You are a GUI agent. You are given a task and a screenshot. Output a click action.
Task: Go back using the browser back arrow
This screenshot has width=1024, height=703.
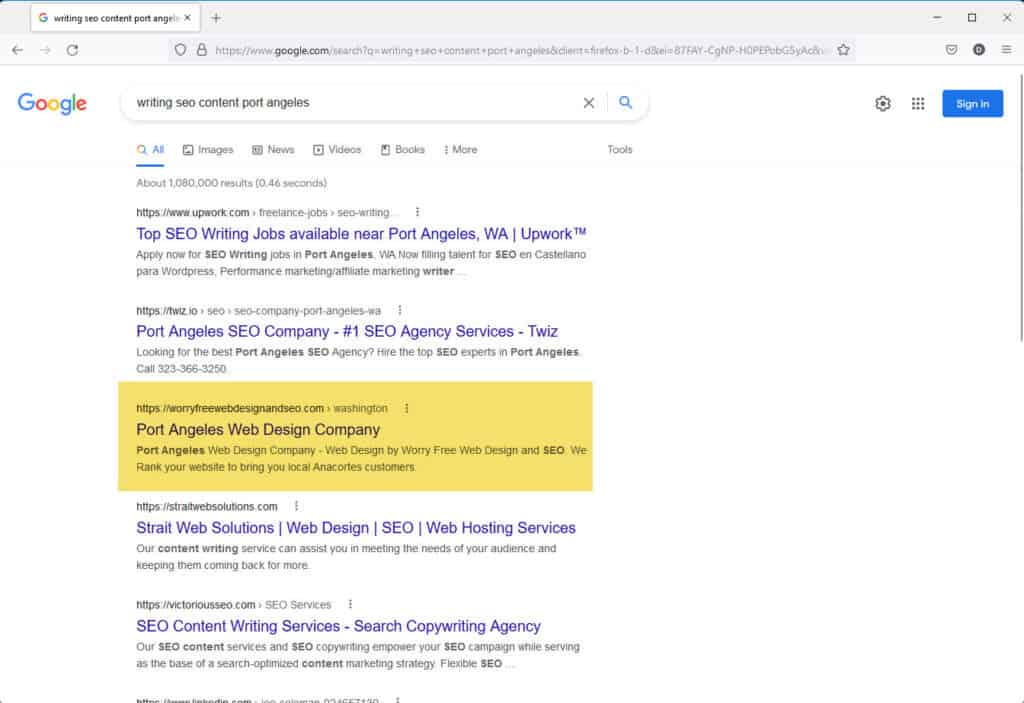point(18,50)
